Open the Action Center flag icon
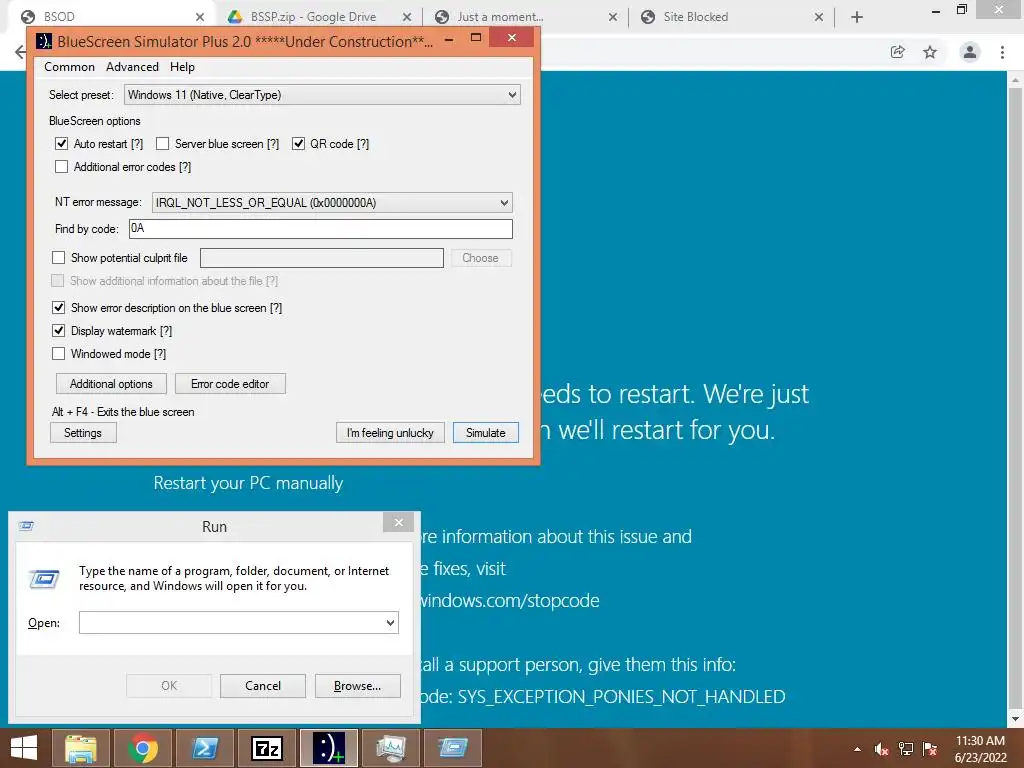 pyautogui.click(x=930, y=749)
